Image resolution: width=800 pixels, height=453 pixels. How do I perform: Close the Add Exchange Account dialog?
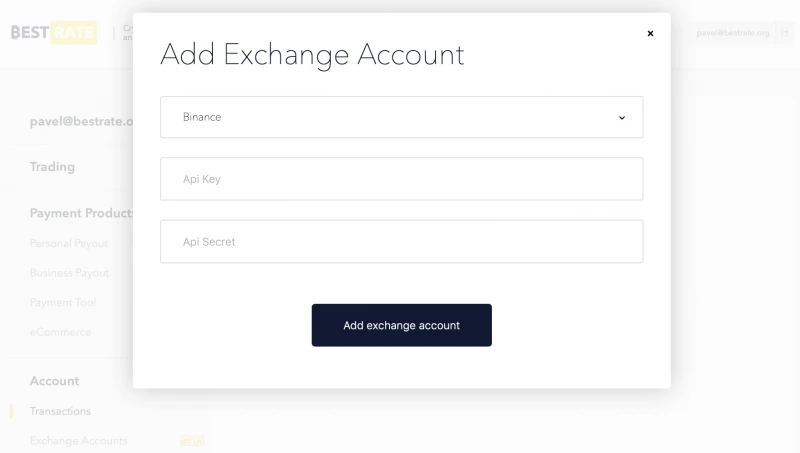pyautogui.click(x=650, y=33)
